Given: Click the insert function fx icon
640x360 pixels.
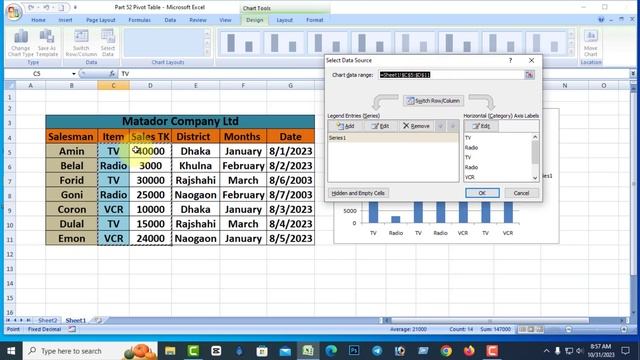Looking at the screenshot, I should (x=112, y=73).
